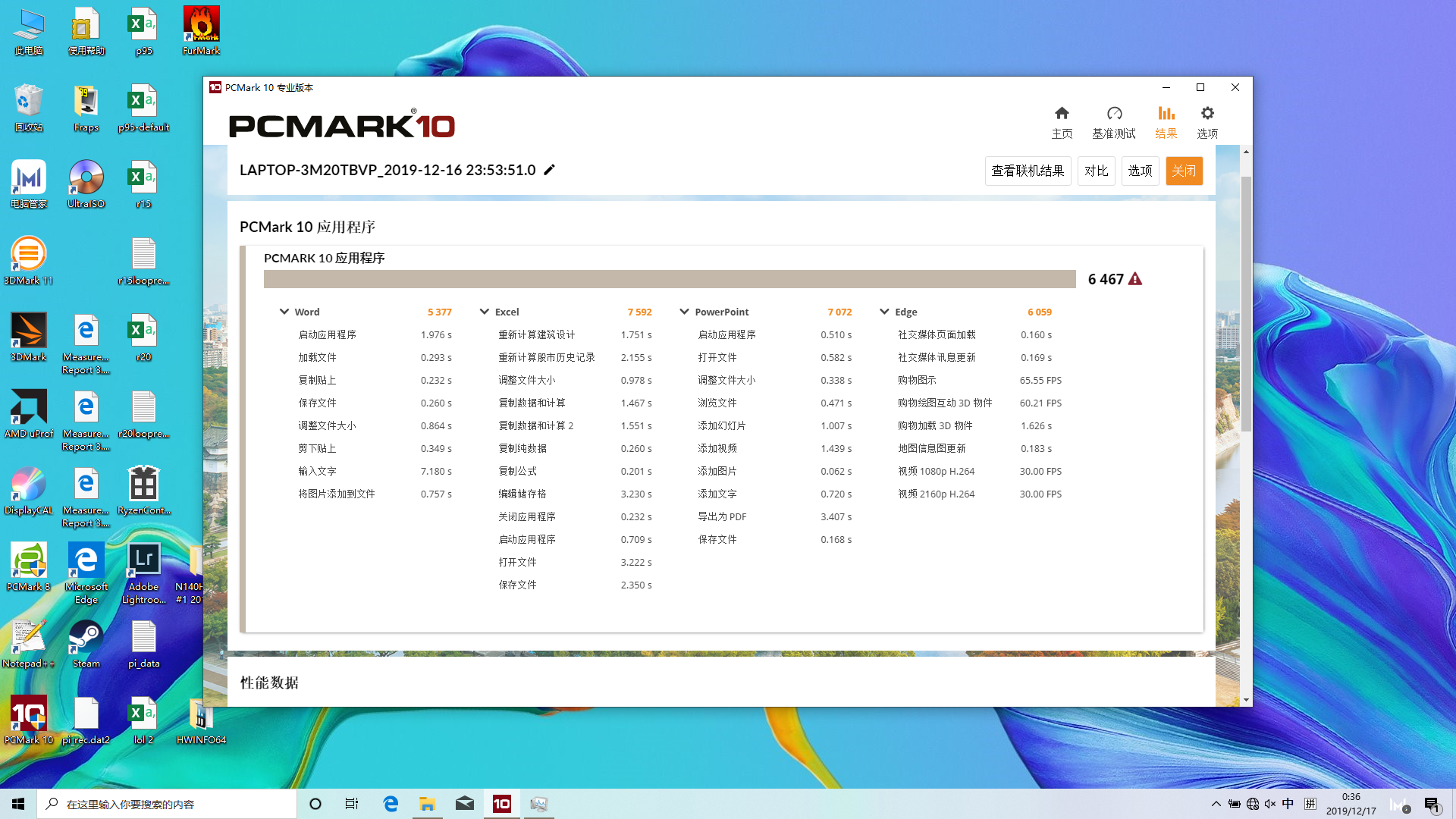Click the 中 IME indicator in tray
Screen dimensions: 1456x819
click(x=1288, y=804)
